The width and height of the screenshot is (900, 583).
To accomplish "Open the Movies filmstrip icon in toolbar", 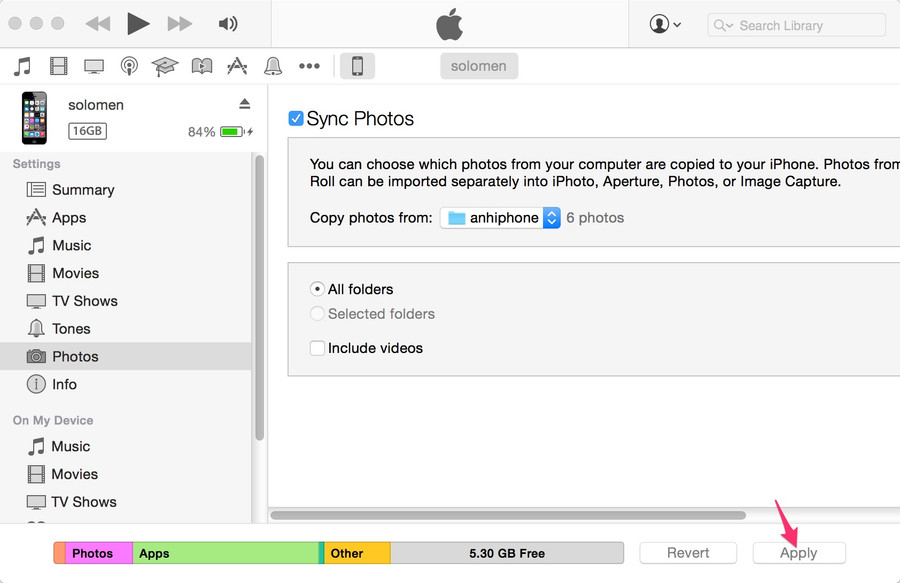I will click(59, 66).
